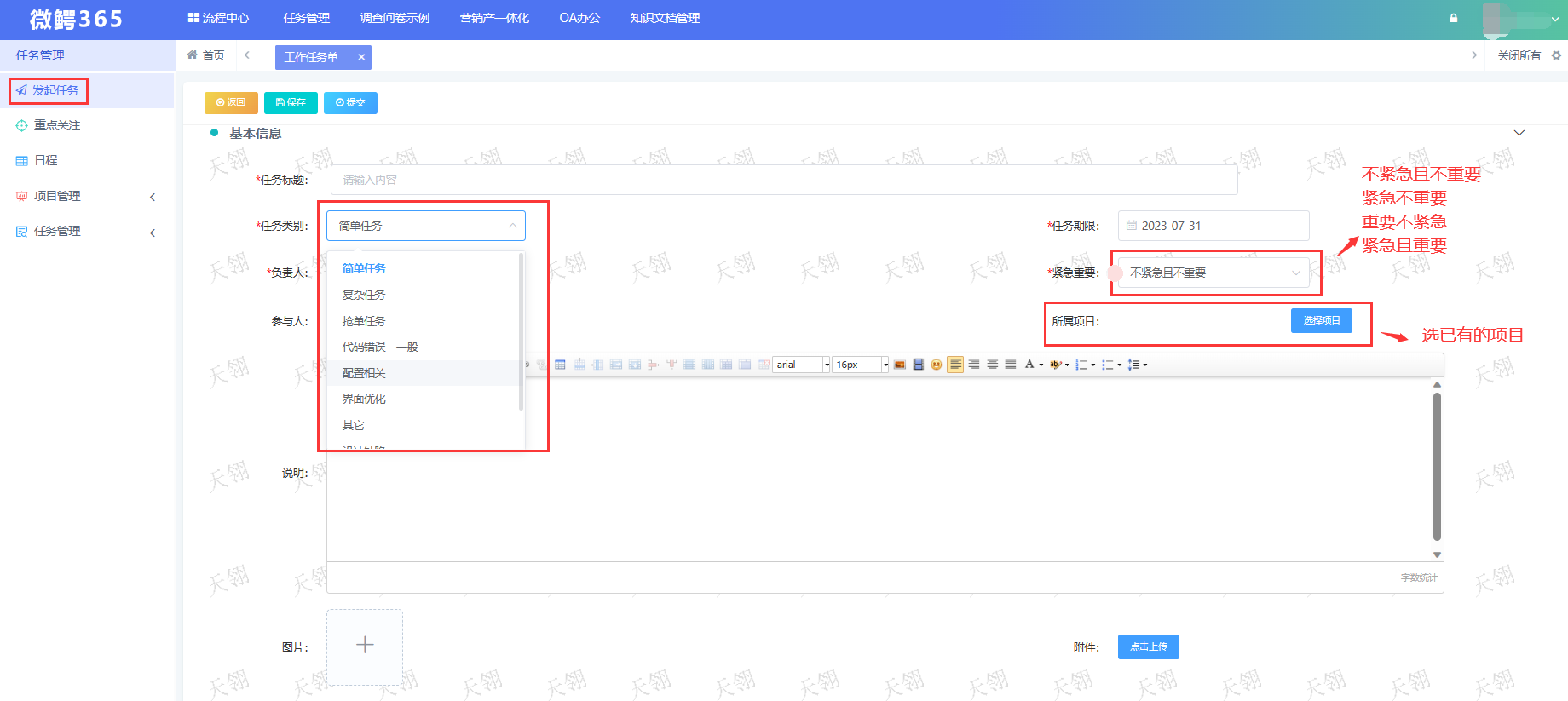
Task: Click the insert image icon in editor
Action: click(x=899, y=365)
